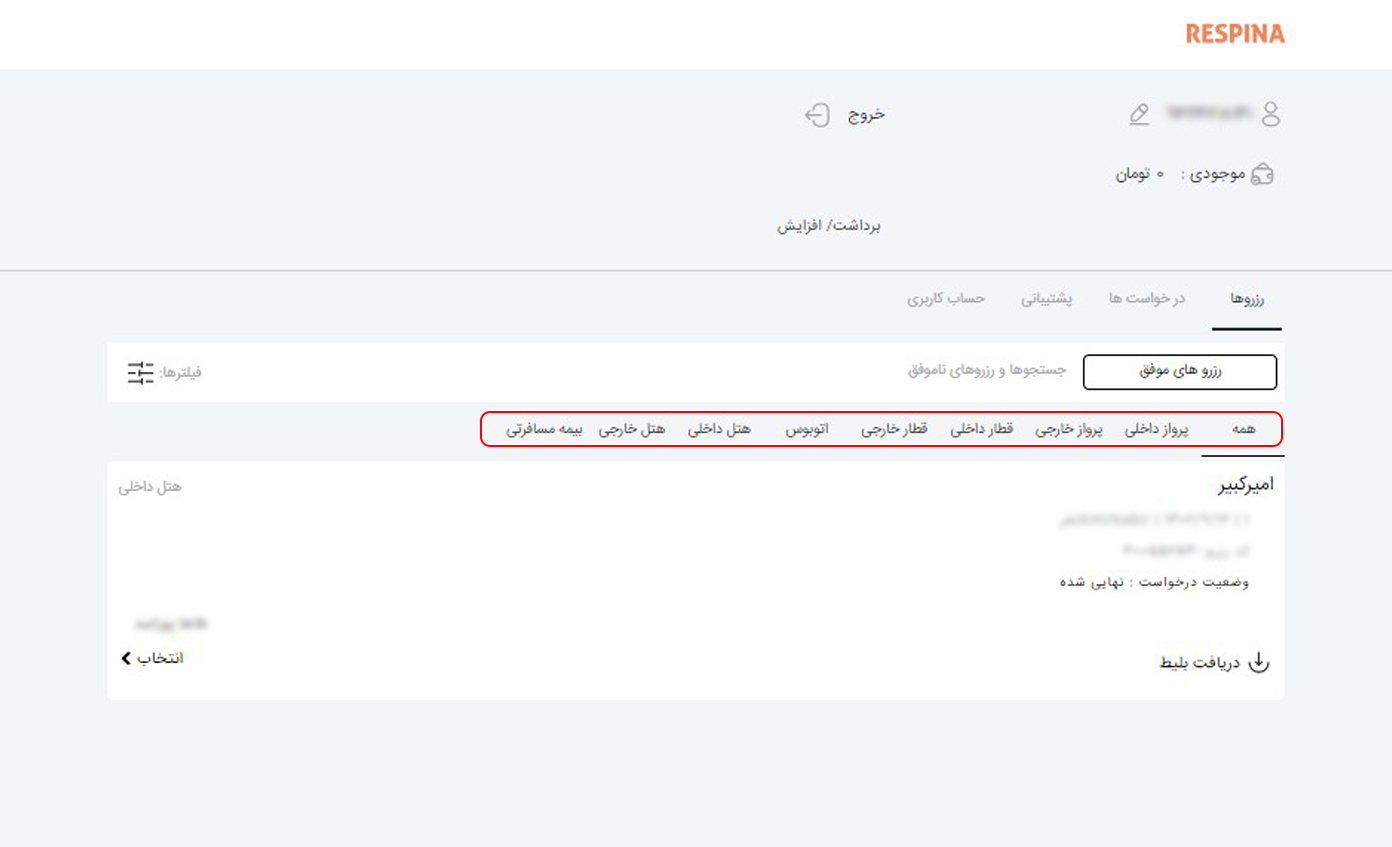Filter reservations by پرواز داخلی
The height and width of the screenshot is (847, 1392).
point(1158,429)
